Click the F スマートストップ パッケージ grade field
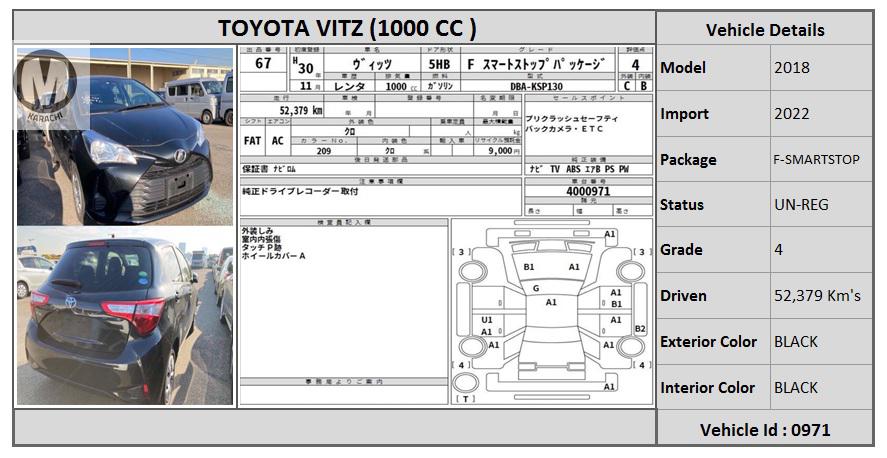Screen dimensions: 887x458 538,64
